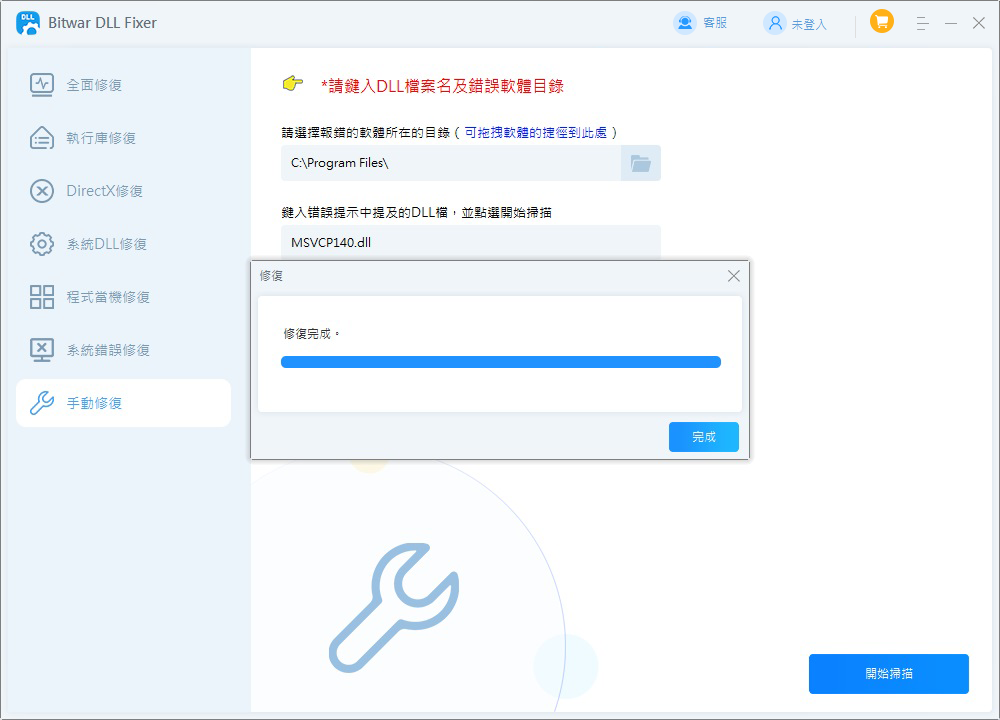Select 全面修復 in the sidebar

[123, 85]
